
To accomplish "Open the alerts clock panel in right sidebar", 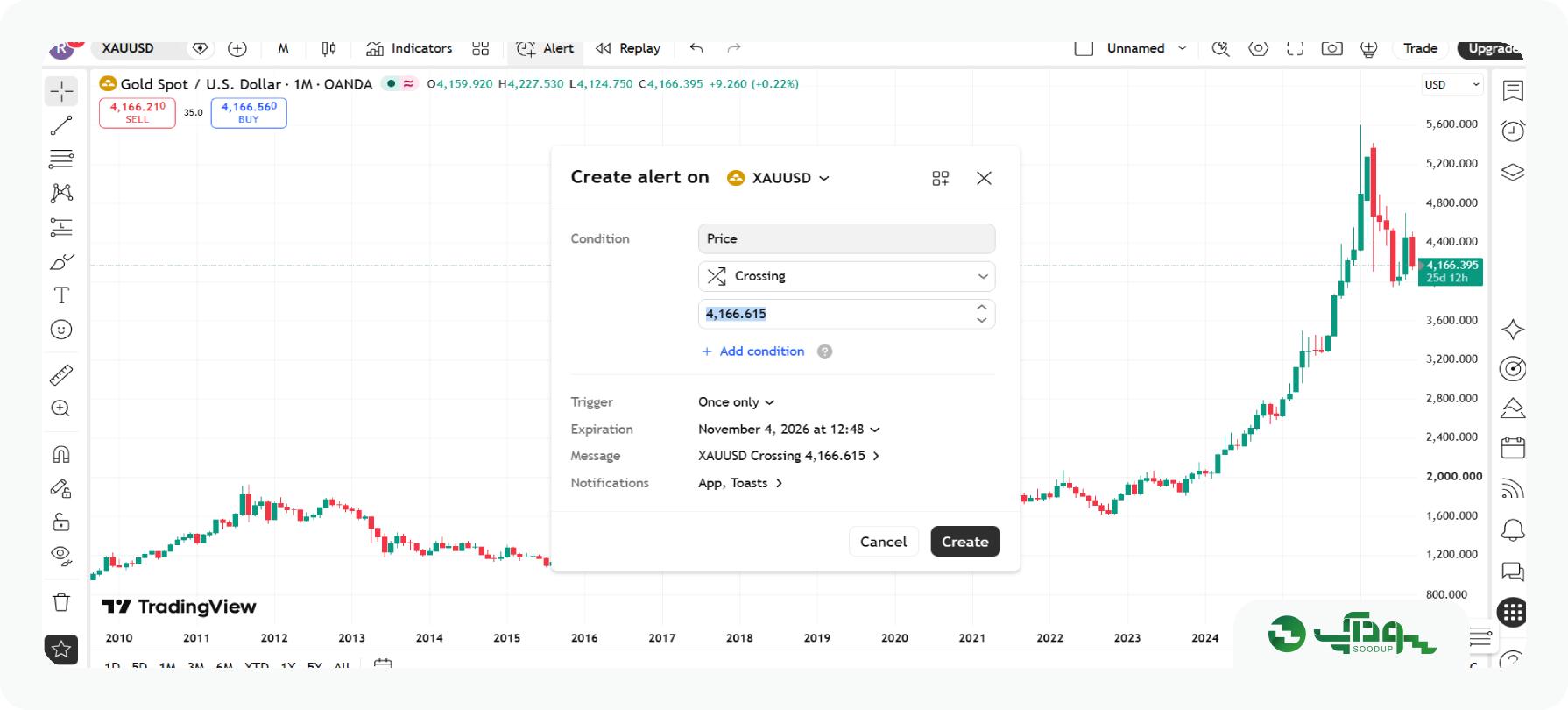I will [x=1513, y=131].
